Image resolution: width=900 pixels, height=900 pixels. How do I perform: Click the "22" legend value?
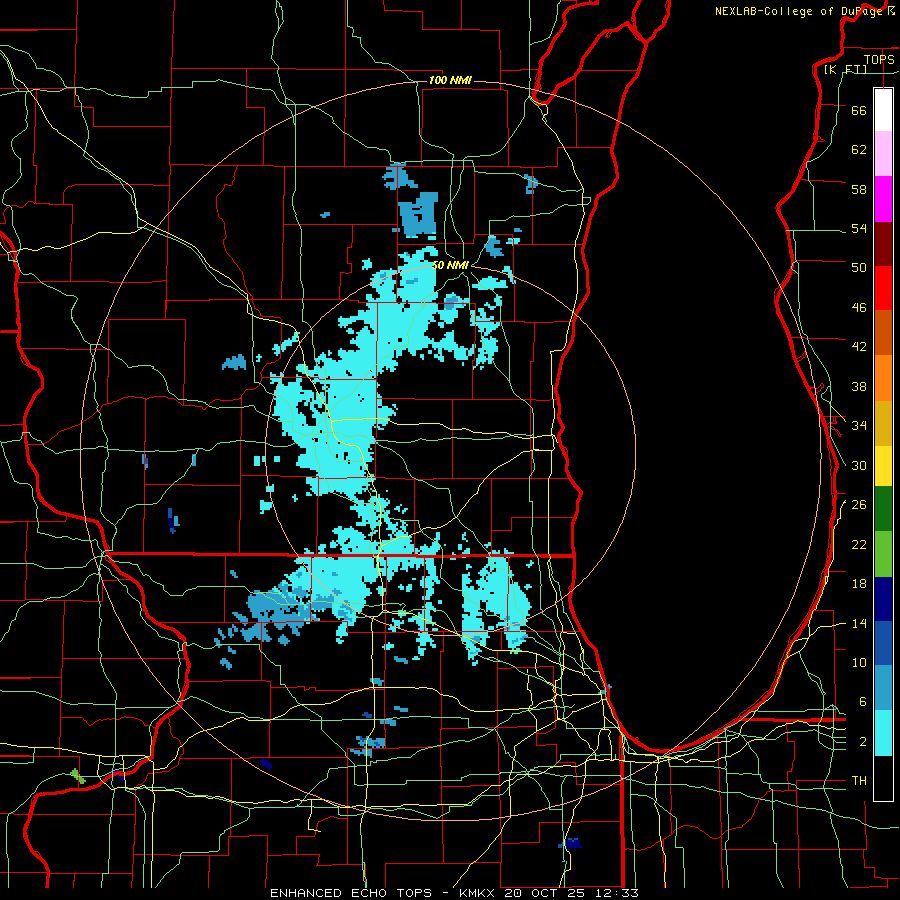tap(859, 544)
